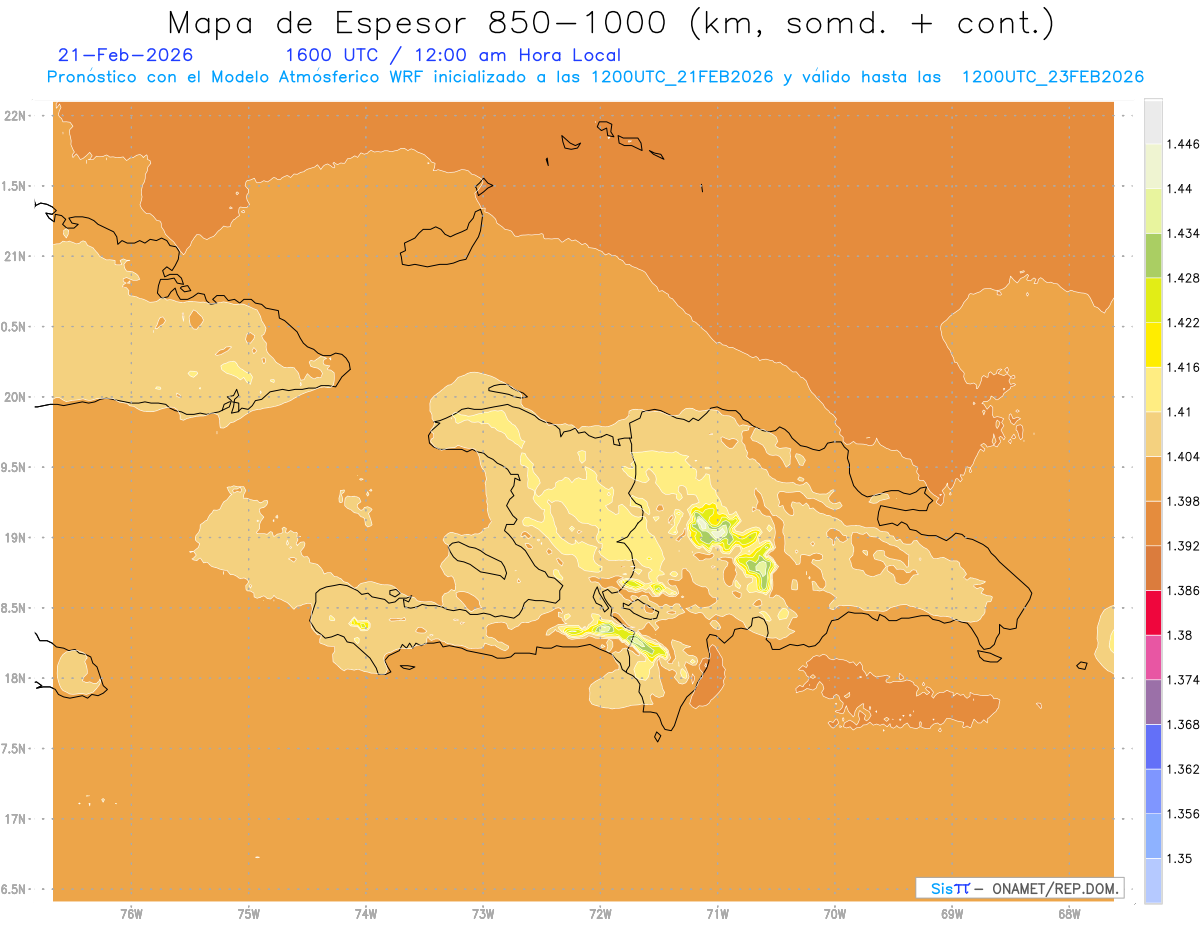Screen dimensions: 1200x927
Task: Click the latitude label '21N'
Action: (x=15, y=257)
